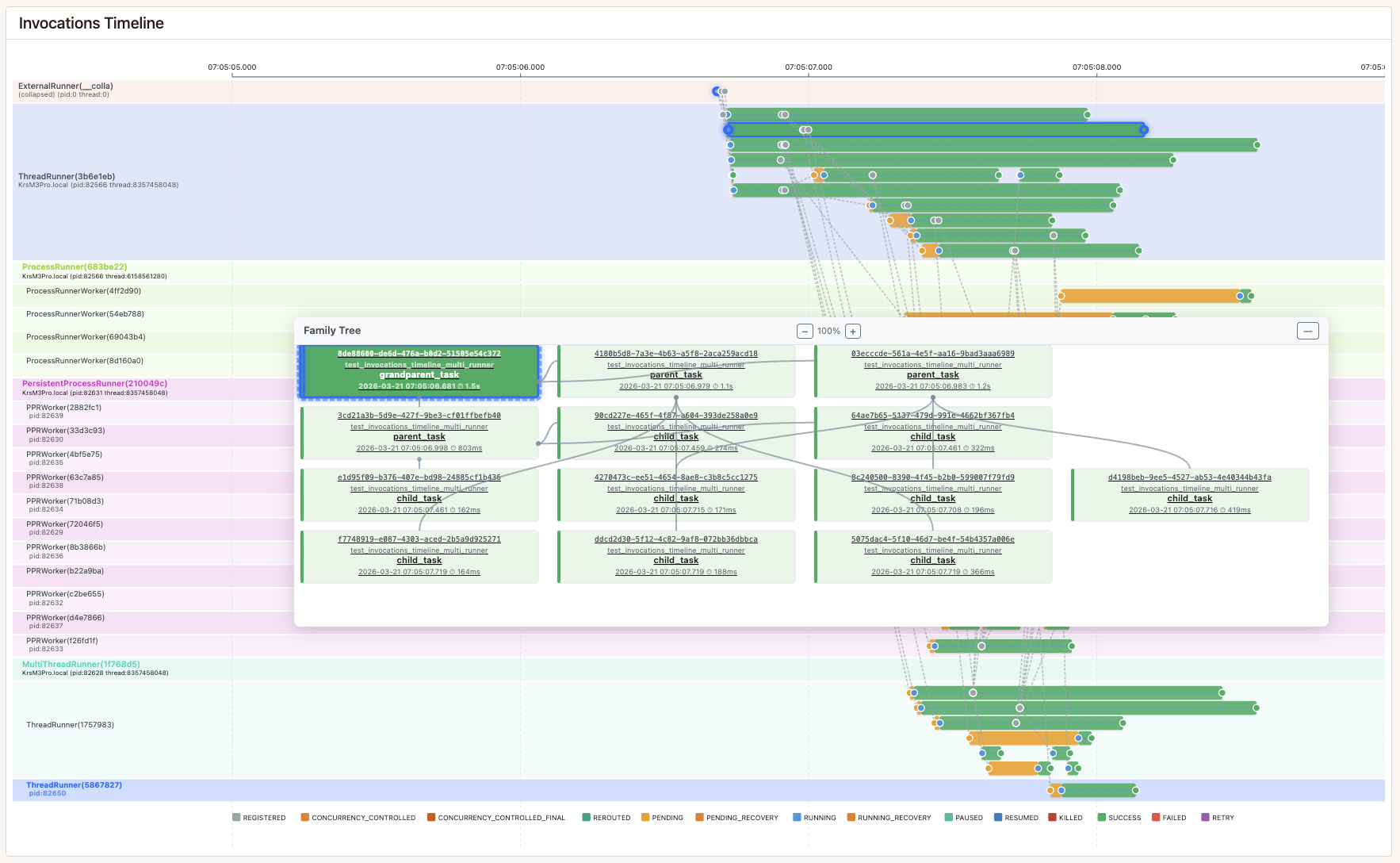Select the ThreadRunner(5867827) row header
The width and height of the screenshot is (1400, 863).
tap(74, 784)
